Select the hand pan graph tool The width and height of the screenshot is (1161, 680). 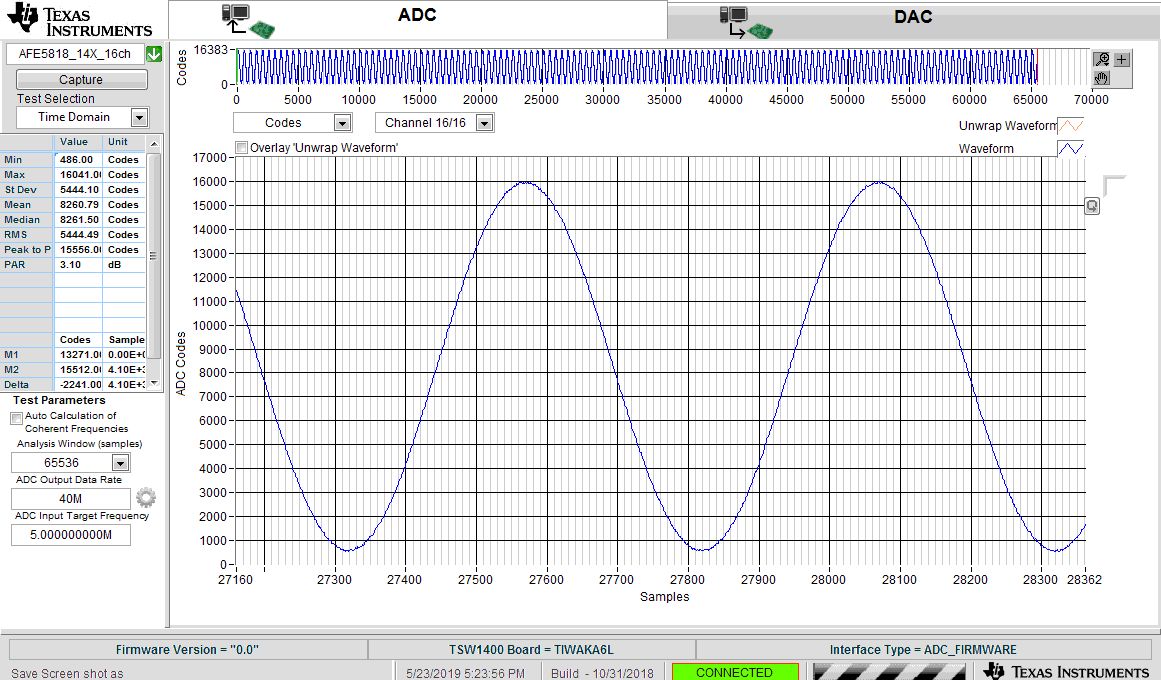pos(1102,78)
